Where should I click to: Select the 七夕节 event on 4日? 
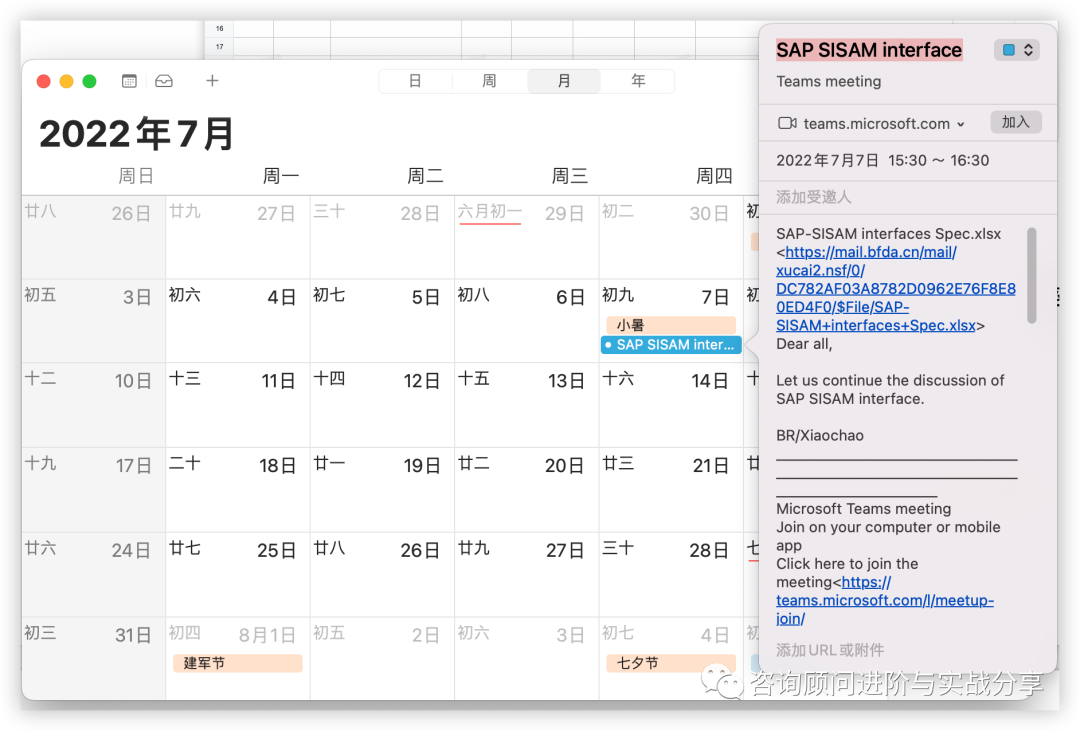coord(671,663)
